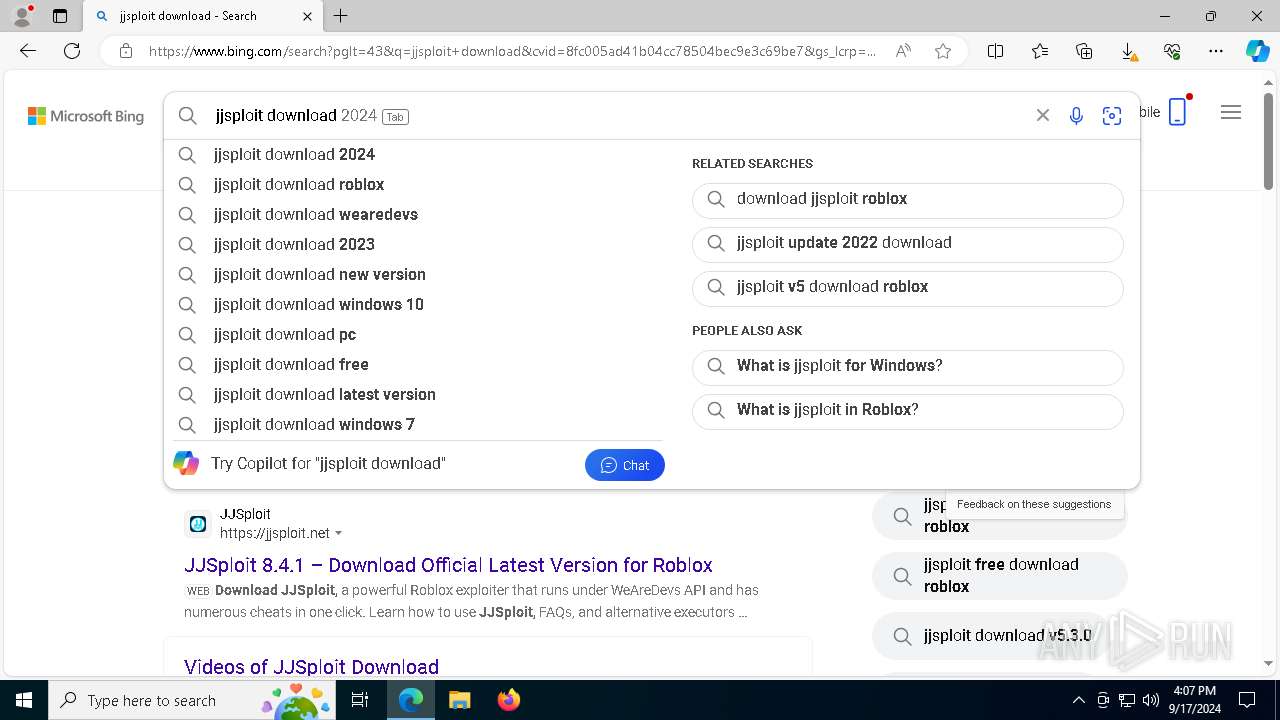Show hidden system tray icons

[x=1078, y=700]
